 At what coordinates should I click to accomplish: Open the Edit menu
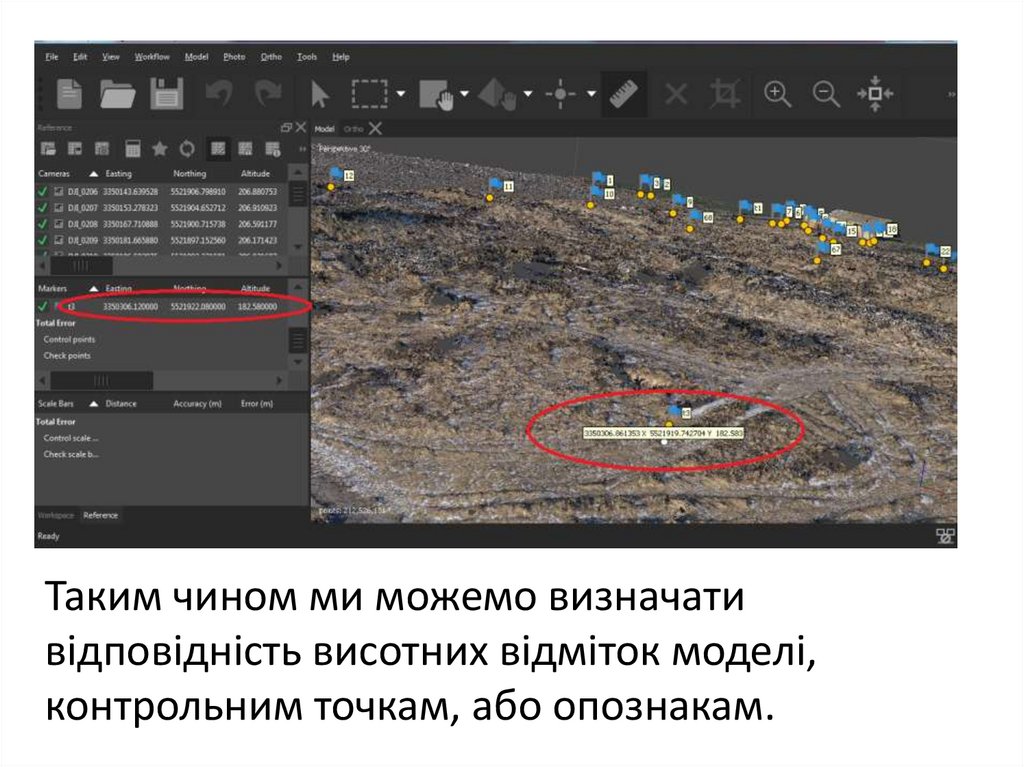click(x=80, y=57)
